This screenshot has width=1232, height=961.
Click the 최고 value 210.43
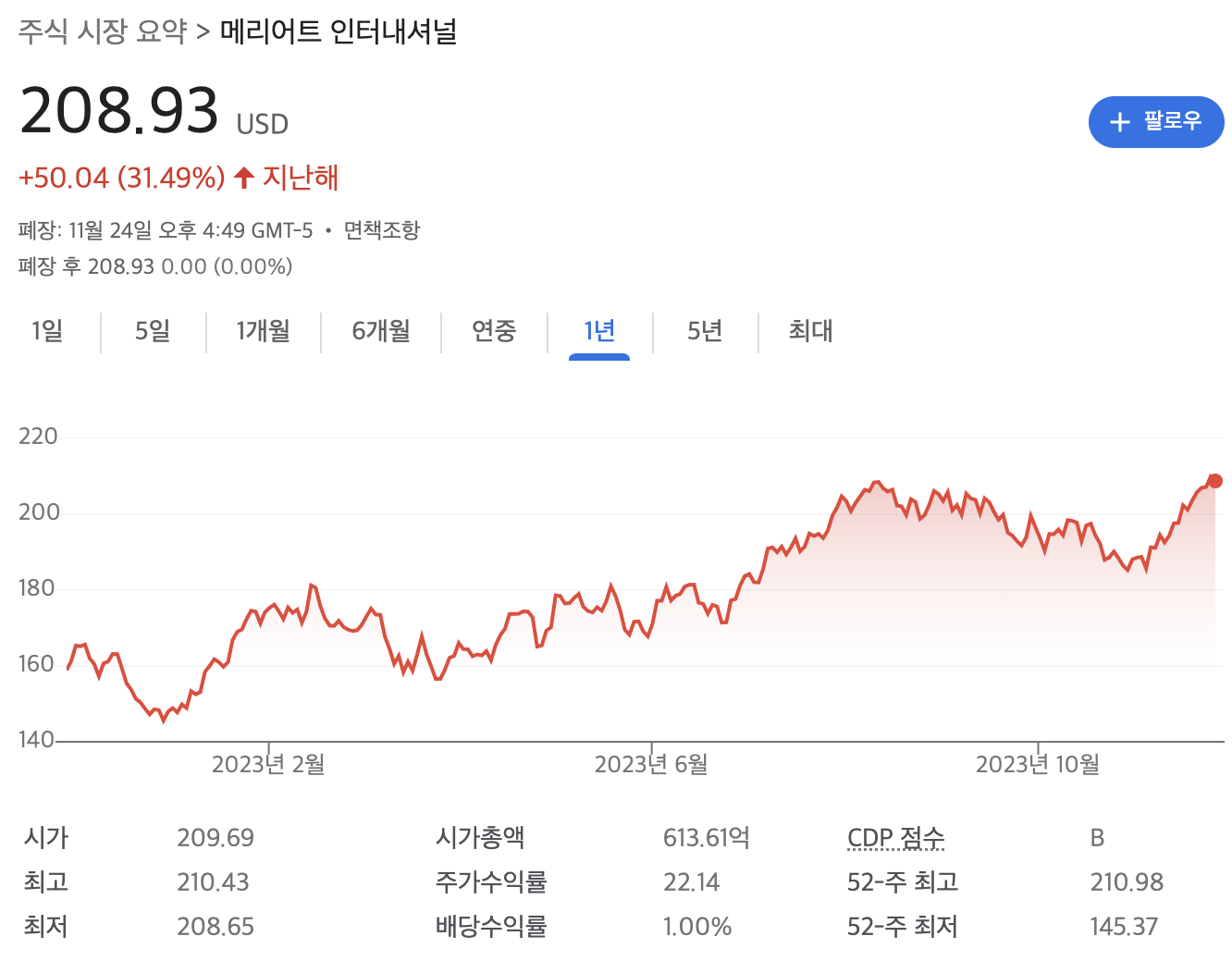[213, 882]
